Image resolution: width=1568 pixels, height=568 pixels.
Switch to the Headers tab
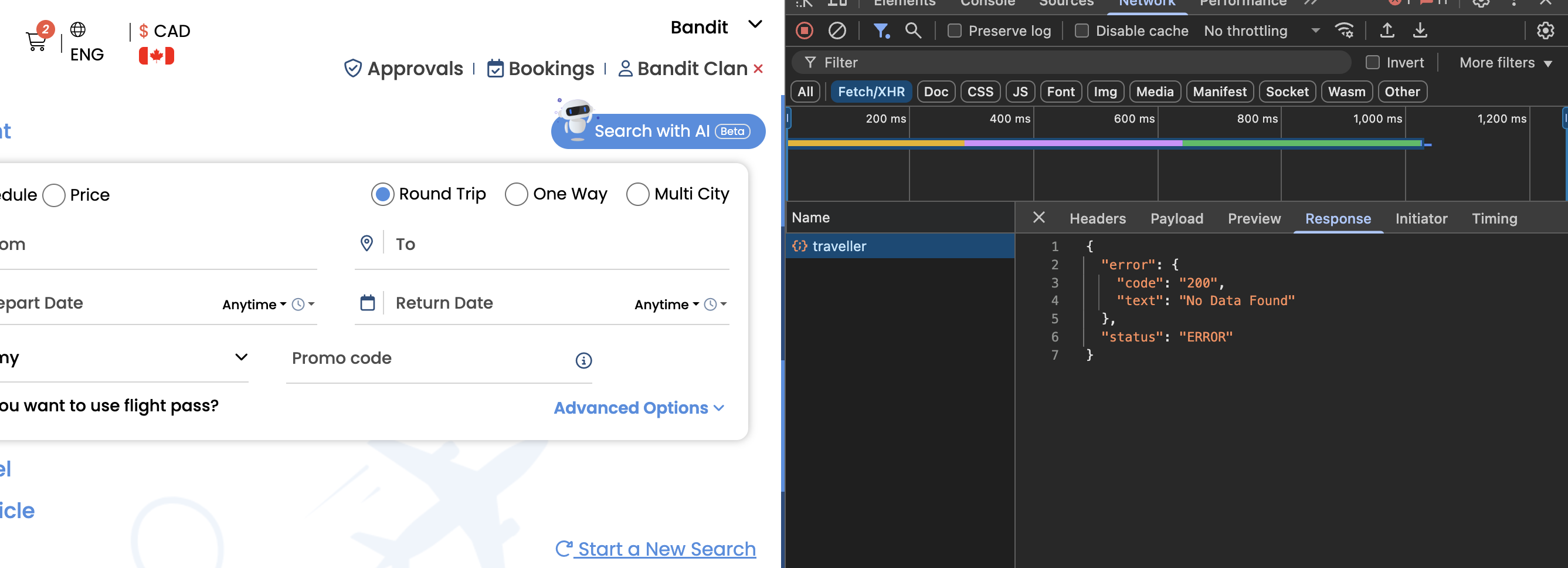pos(1098,218)
